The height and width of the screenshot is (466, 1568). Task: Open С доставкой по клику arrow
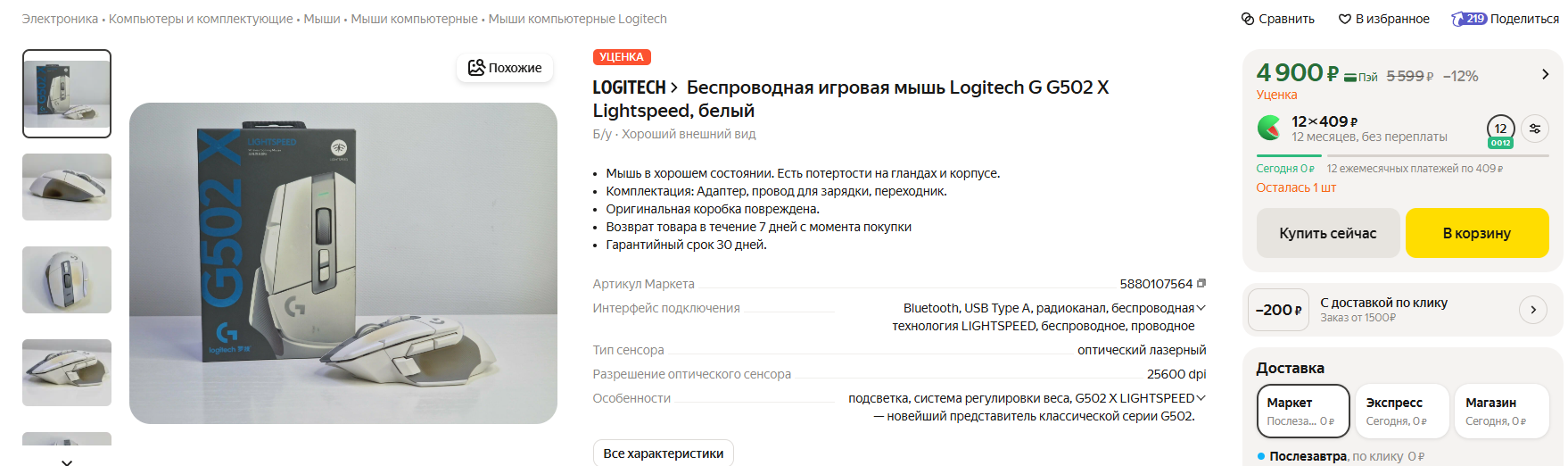pos(1533,310)
